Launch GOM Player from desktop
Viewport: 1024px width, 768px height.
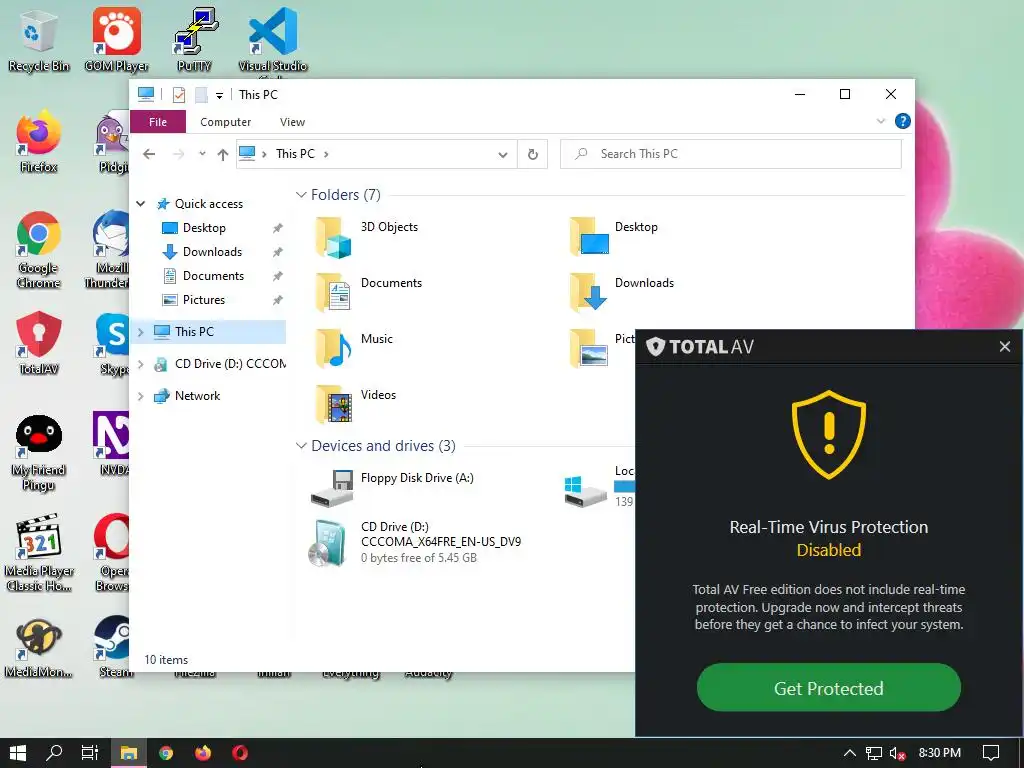(116, 39)
